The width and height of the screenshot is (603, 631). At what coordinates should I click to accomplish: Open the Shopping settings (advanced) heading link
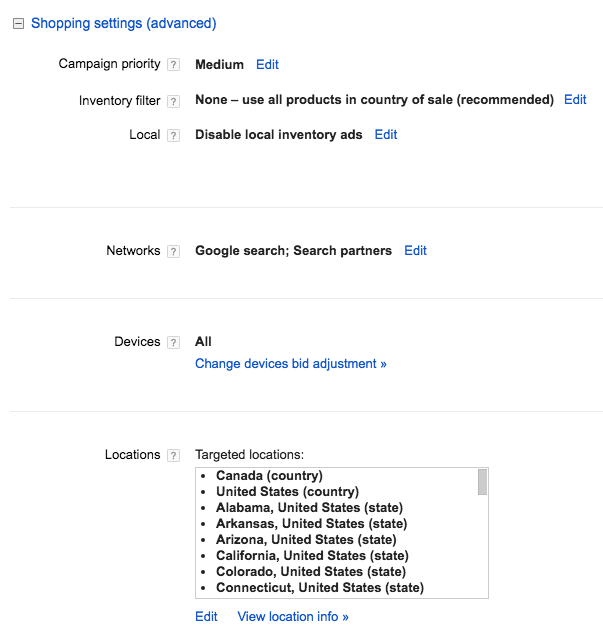tap(124, 23)
